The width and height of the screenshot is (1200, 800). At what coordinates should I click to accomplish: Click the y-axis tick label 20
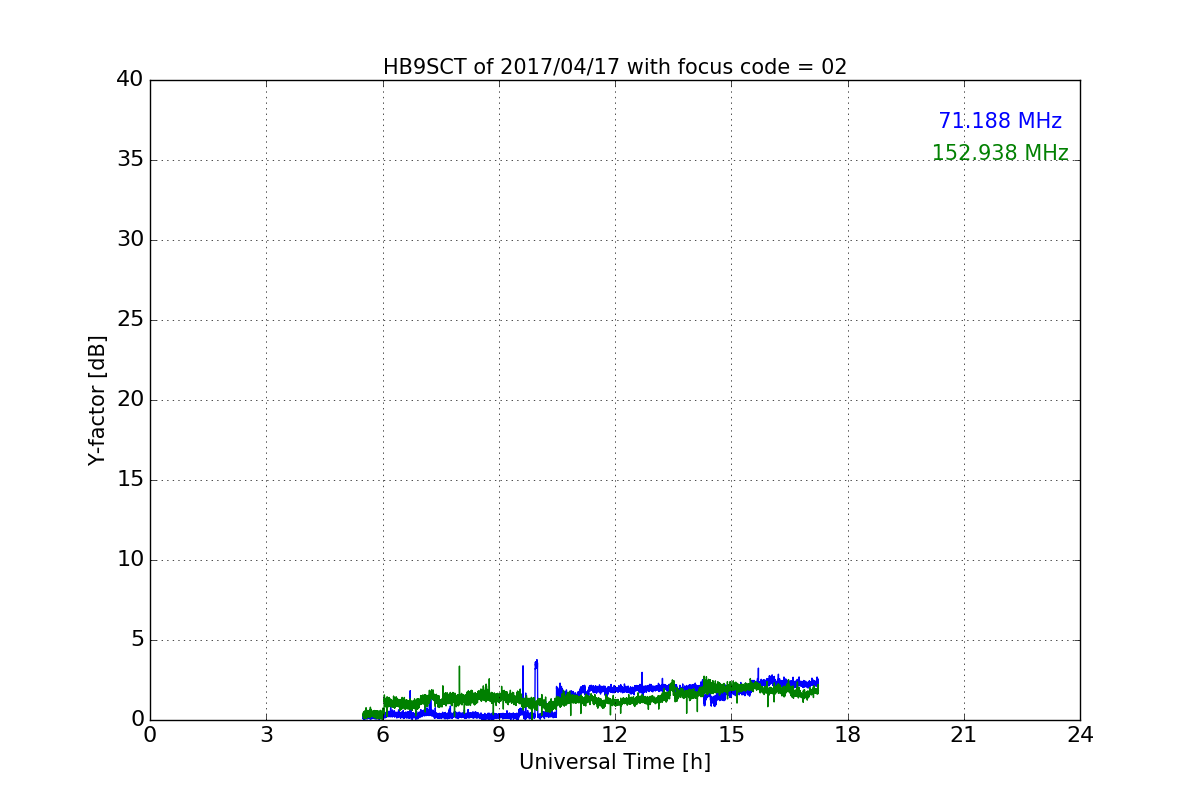130,399
